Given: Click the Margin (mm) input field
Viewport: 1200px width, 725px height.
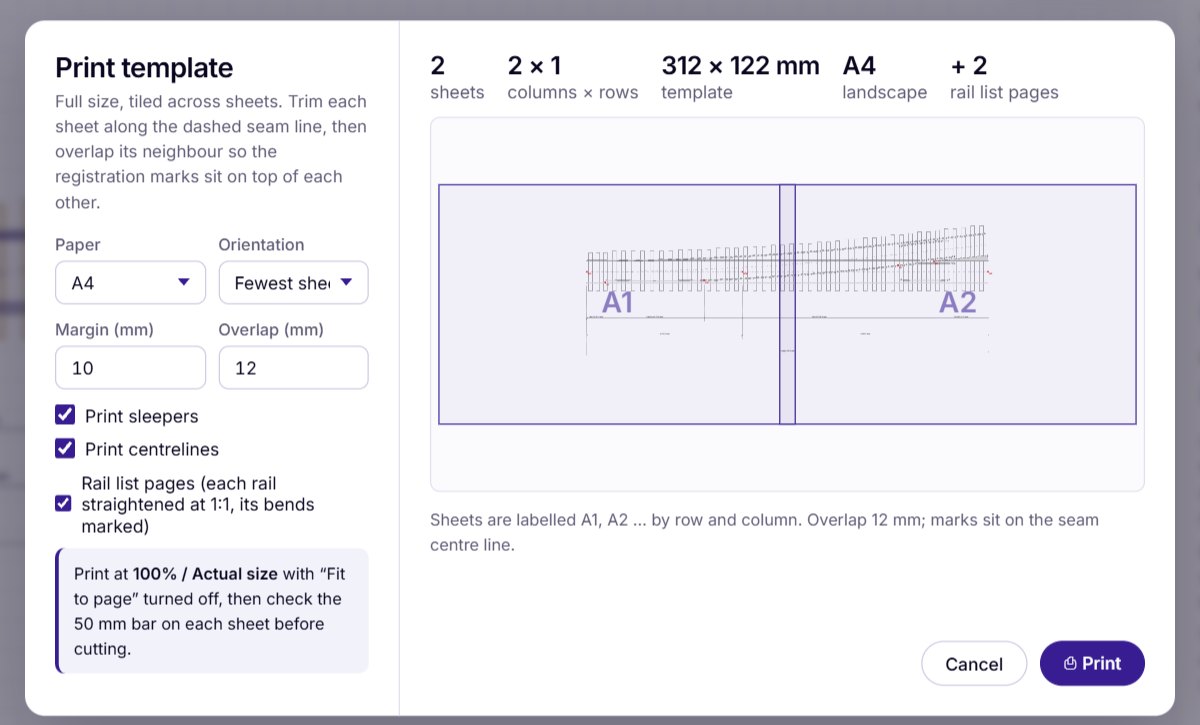Looking at the screenshot, I should [x=130, y=368].
